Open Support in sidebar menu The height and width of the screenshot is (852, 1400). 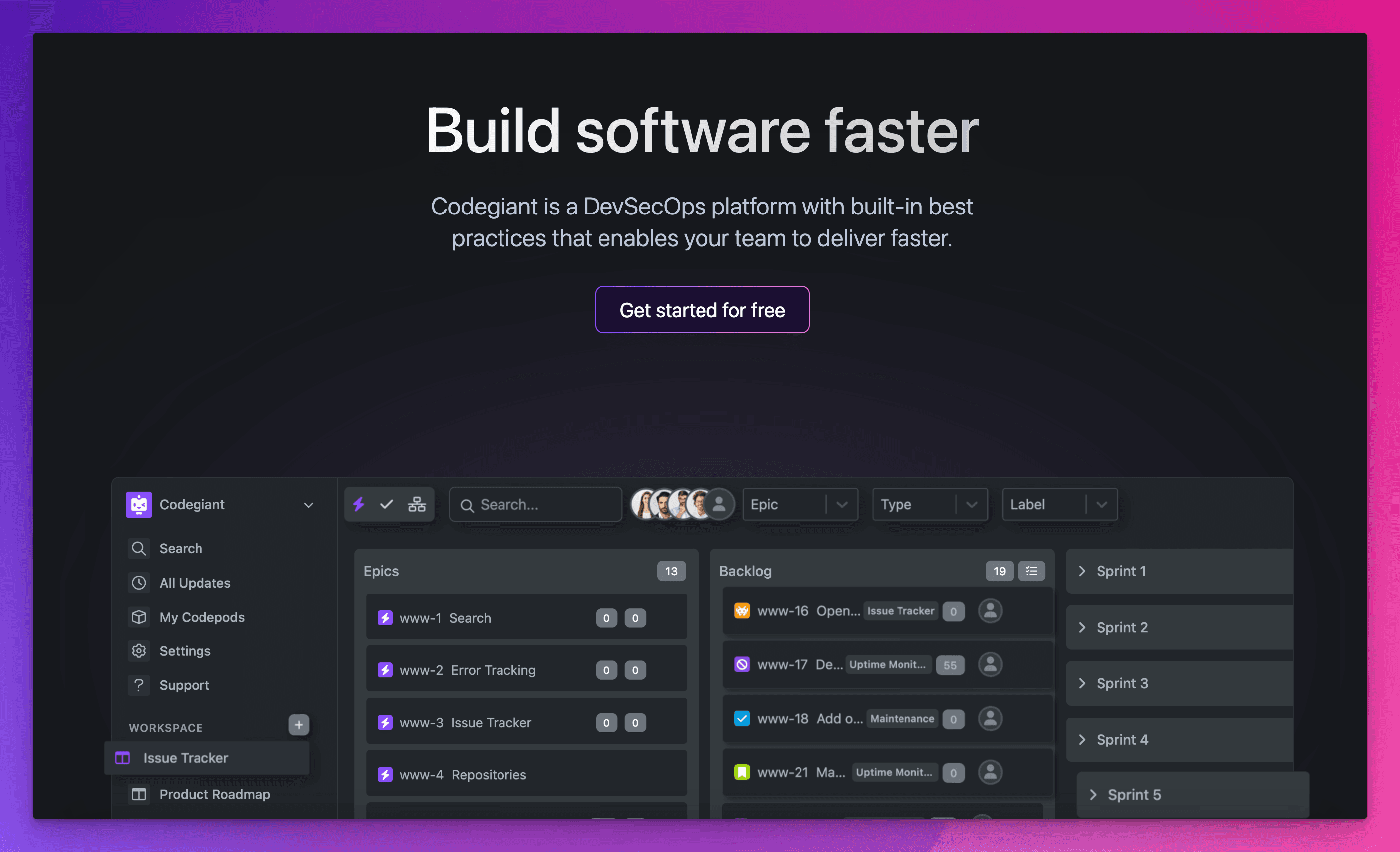click(184, 685)
